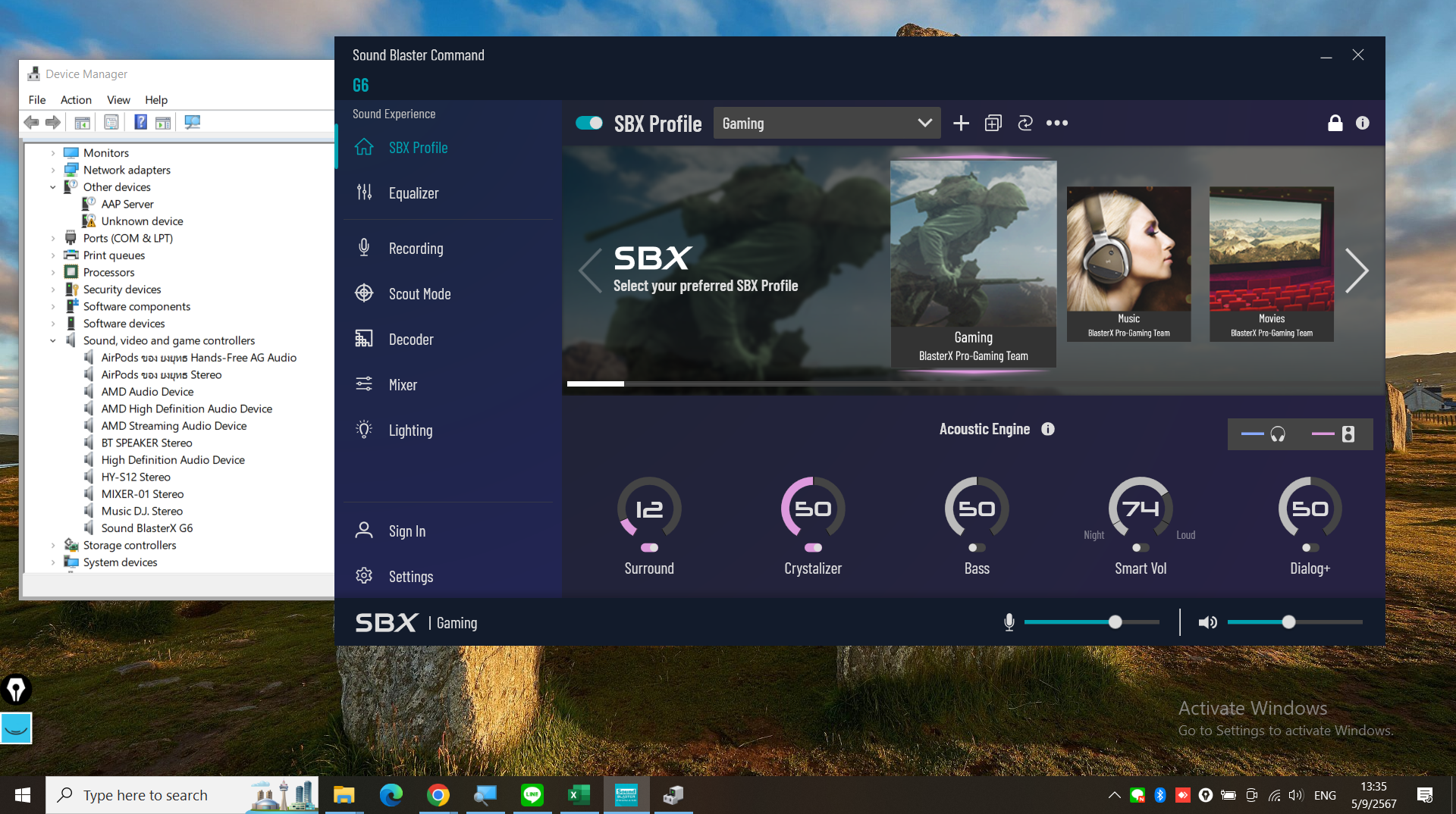The image size is (1456, 814).
Task: Click the duplicate profile icon
Action: 993,124
